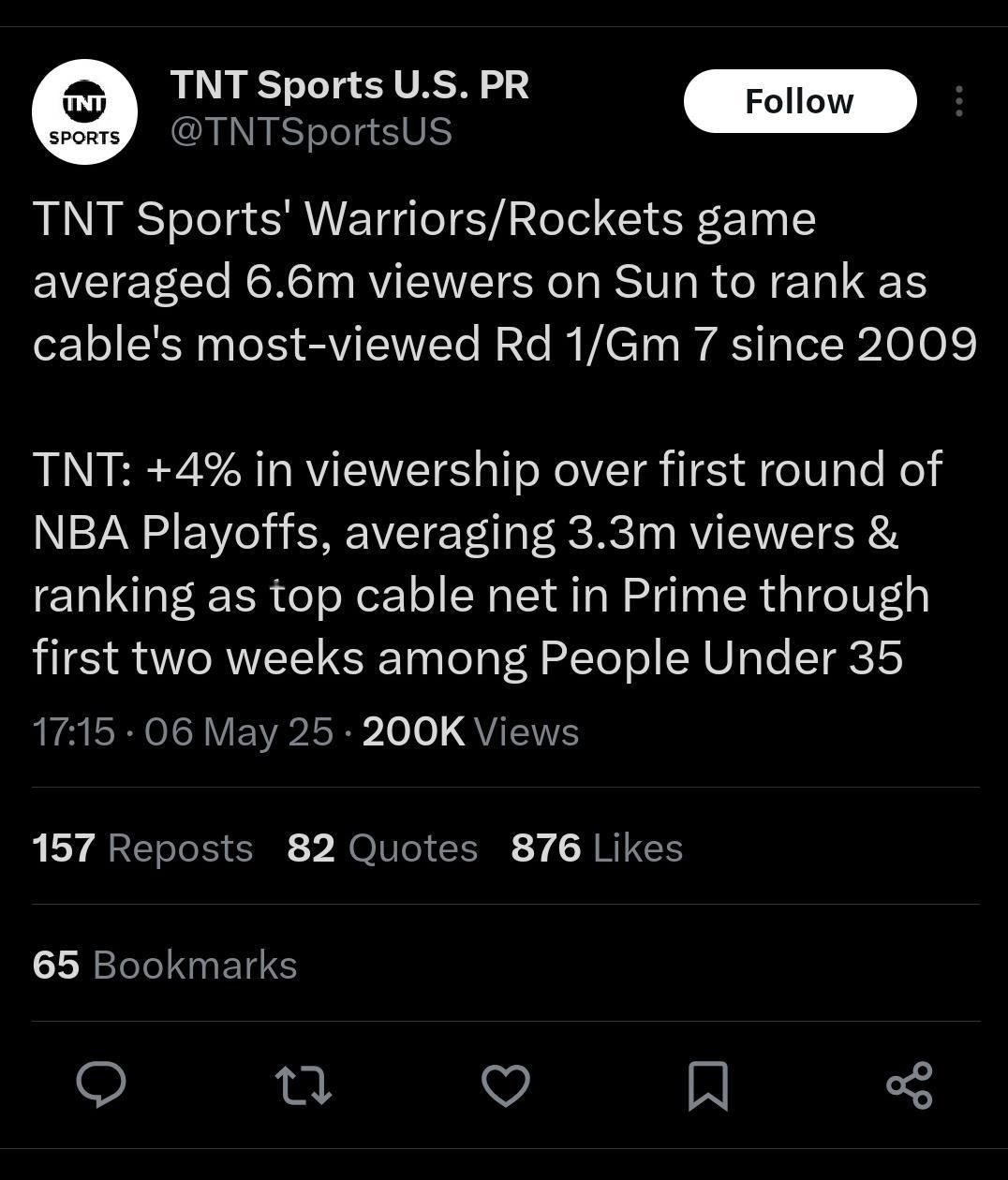Open the 200K Views analytics
This screenshot has width=1008, height=1180.
[470, 731]
